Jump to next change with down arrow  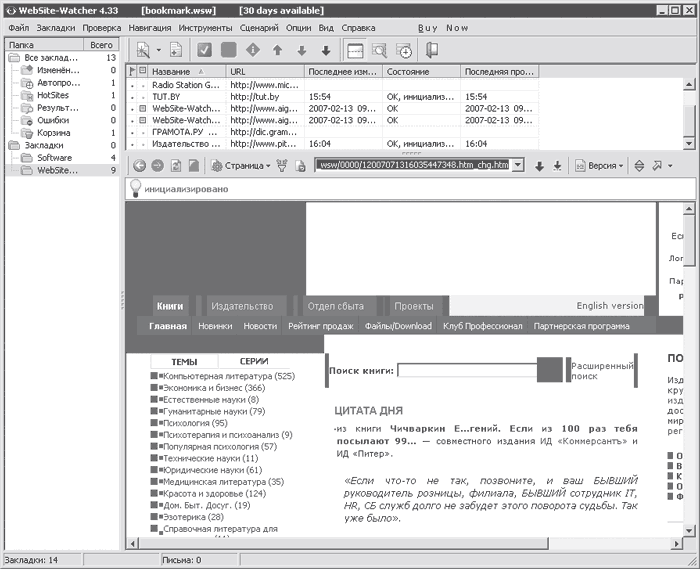click(539, 166)
